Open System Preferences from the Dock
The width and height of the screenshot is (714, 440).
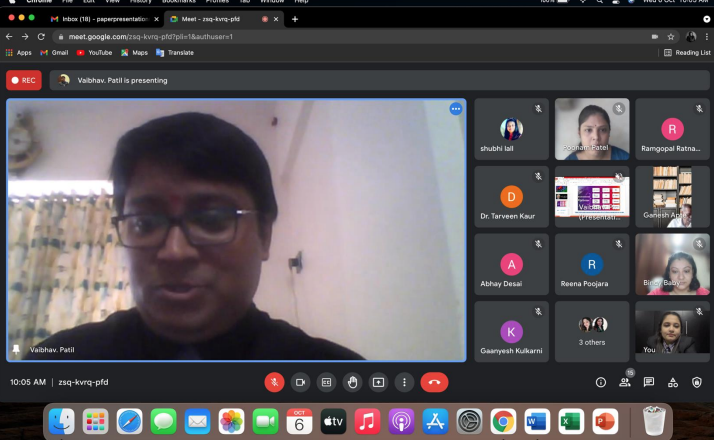(x=469, y=421)
